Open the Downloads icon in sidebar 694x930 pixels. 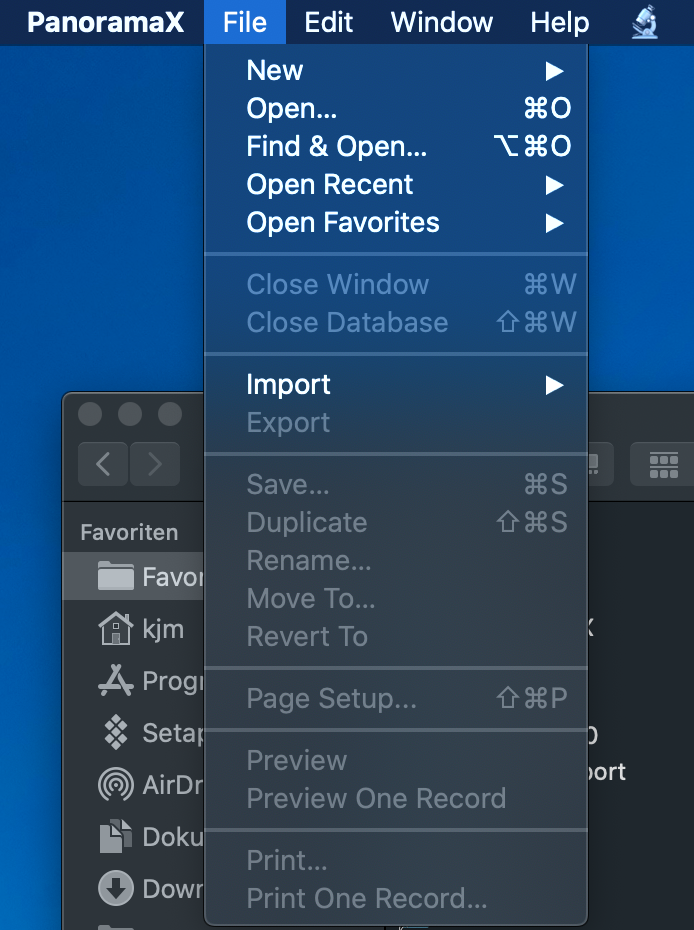pyautogui.click(x=116, y=888)
